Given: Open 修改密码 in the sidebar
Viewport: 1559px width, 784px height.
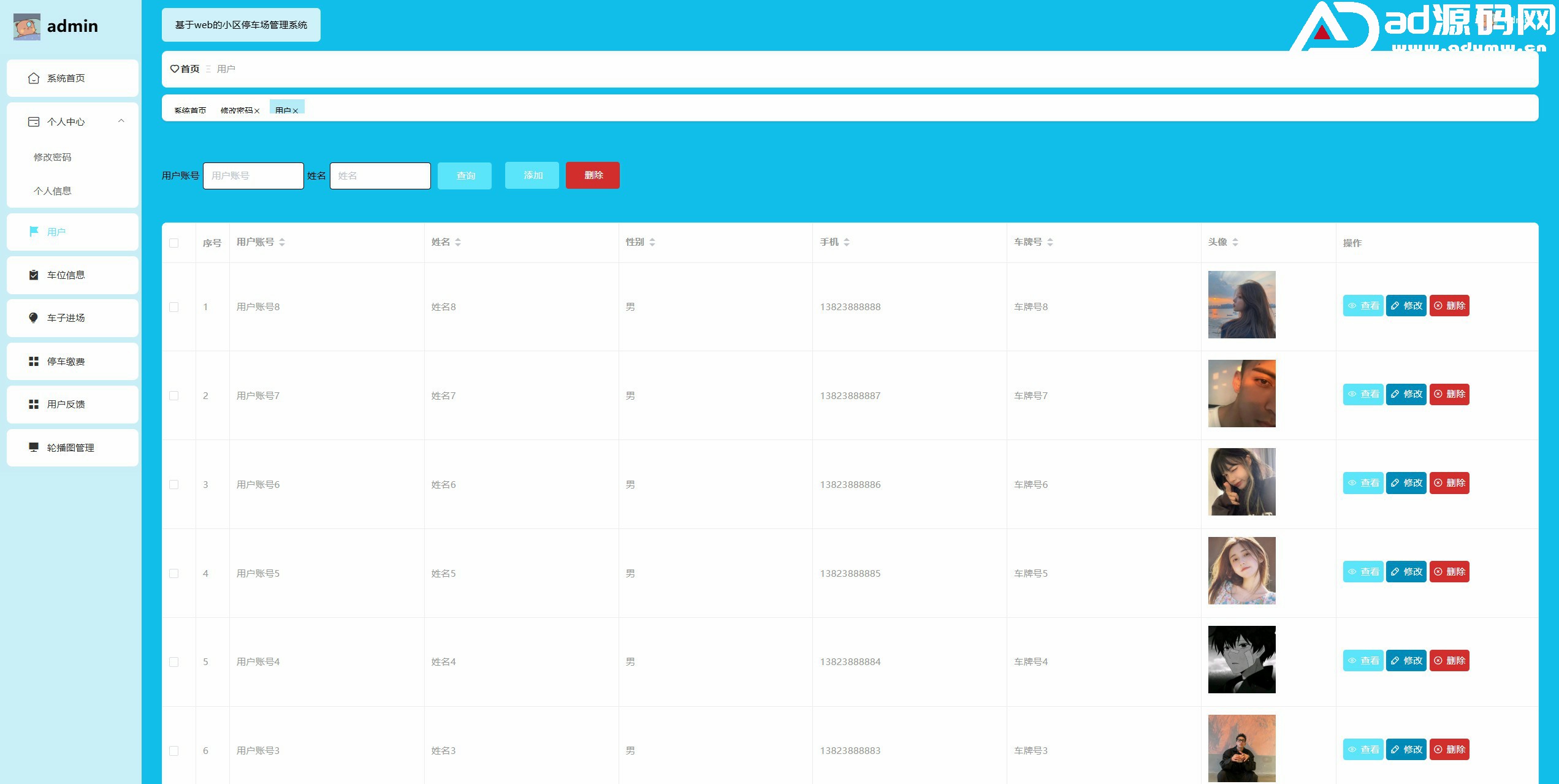Looking at the screenshot, I should point(53,158).
